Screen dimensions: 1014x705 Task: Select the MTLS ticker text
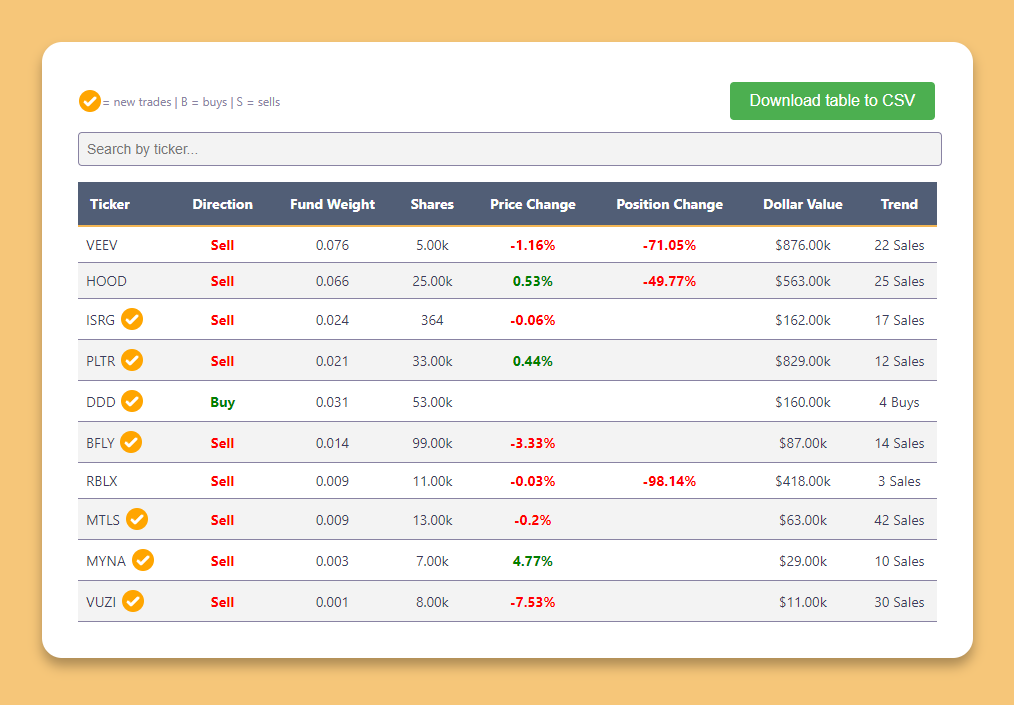tap(103, 520)
